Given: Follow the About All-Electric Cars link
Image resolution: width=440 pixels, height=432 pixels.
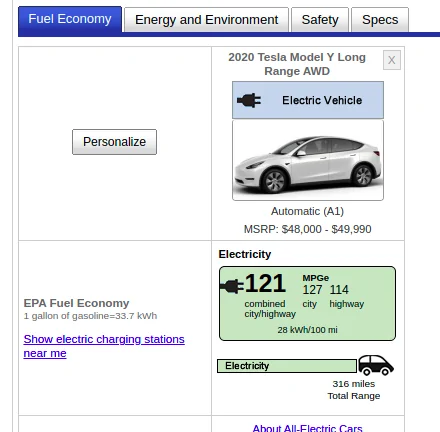Looking at the screenshot, I should pyautogui.click(x=307, y=428).
